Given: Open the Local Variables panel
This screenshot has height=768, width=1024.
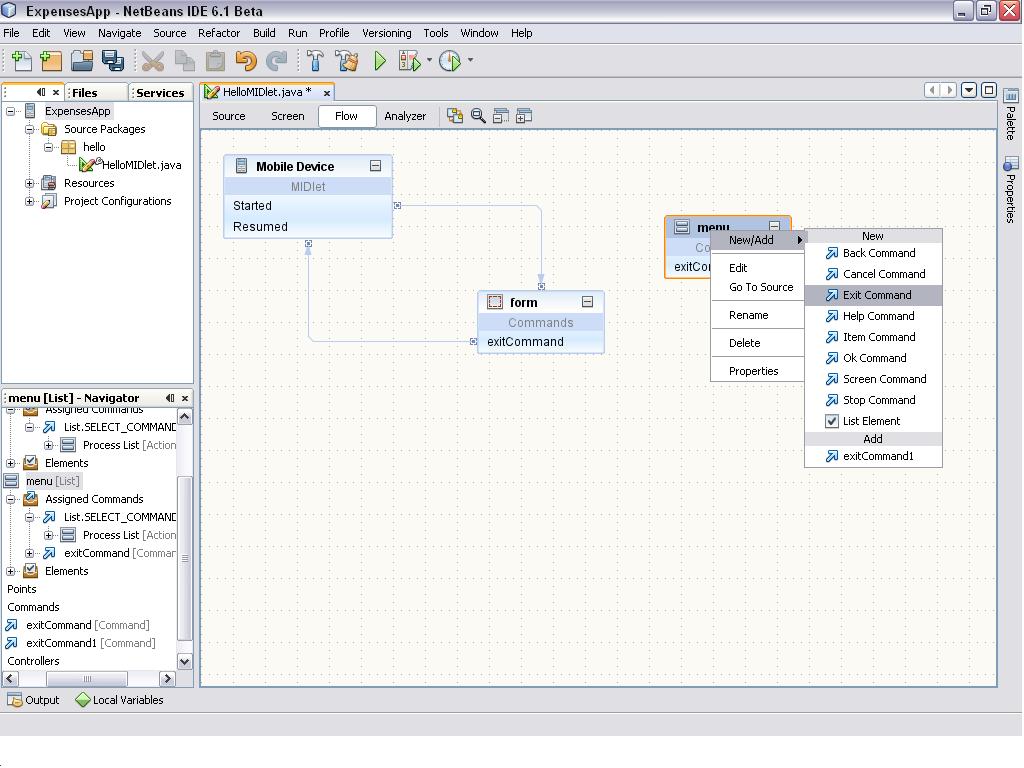Looking at the screenshot, I should click(120, 700).
